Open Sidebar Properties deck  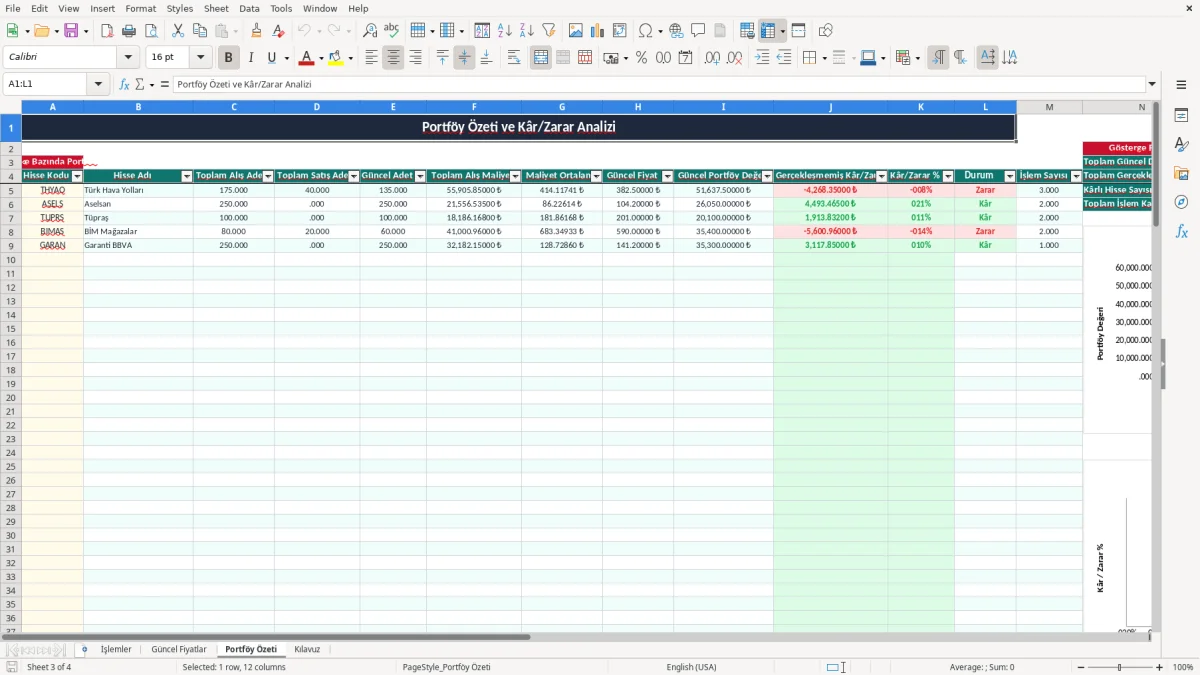click(x=1181, y=115)
